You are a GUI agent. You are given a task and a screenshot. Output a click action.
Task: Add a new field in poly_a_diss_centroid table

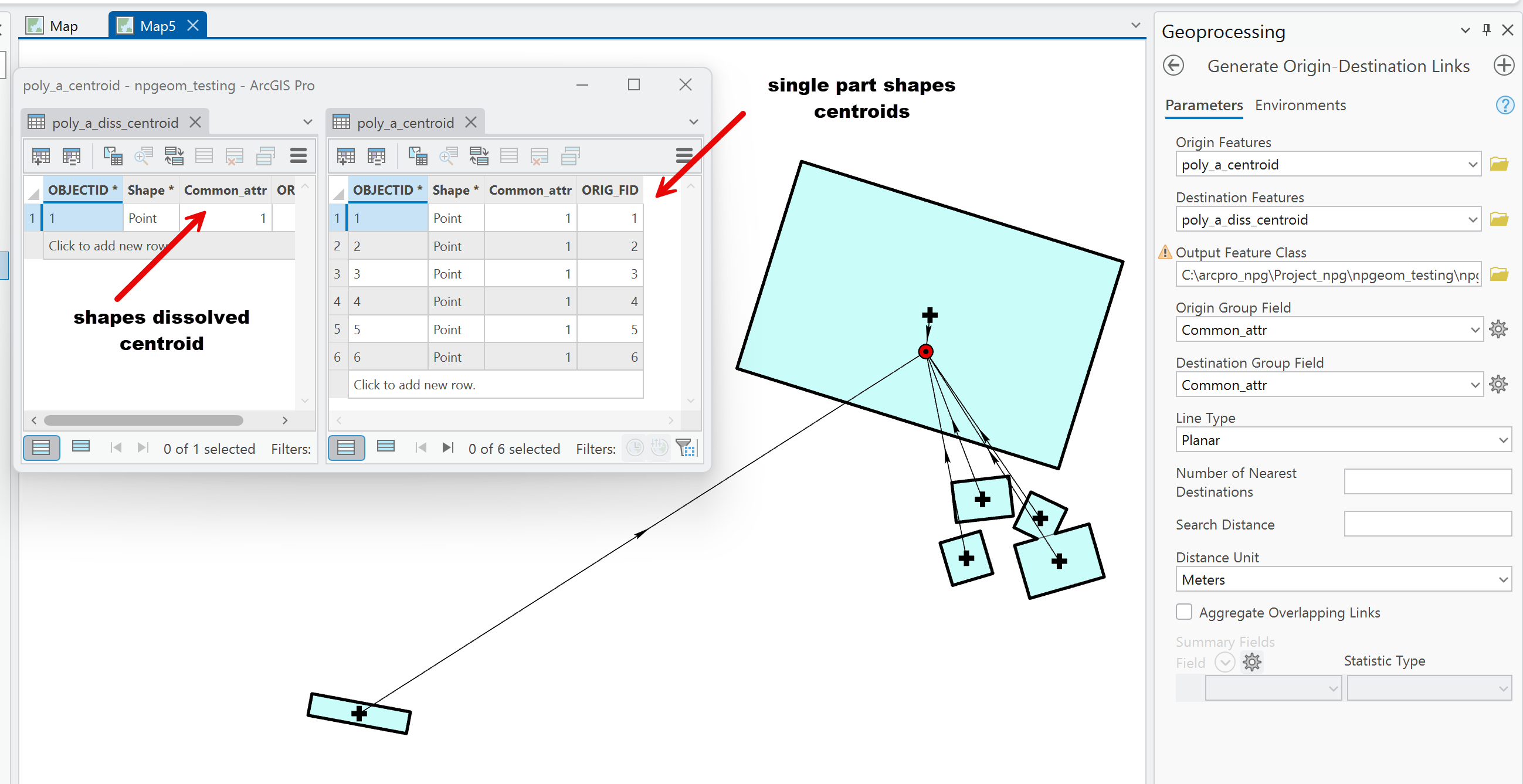[40, 155]
